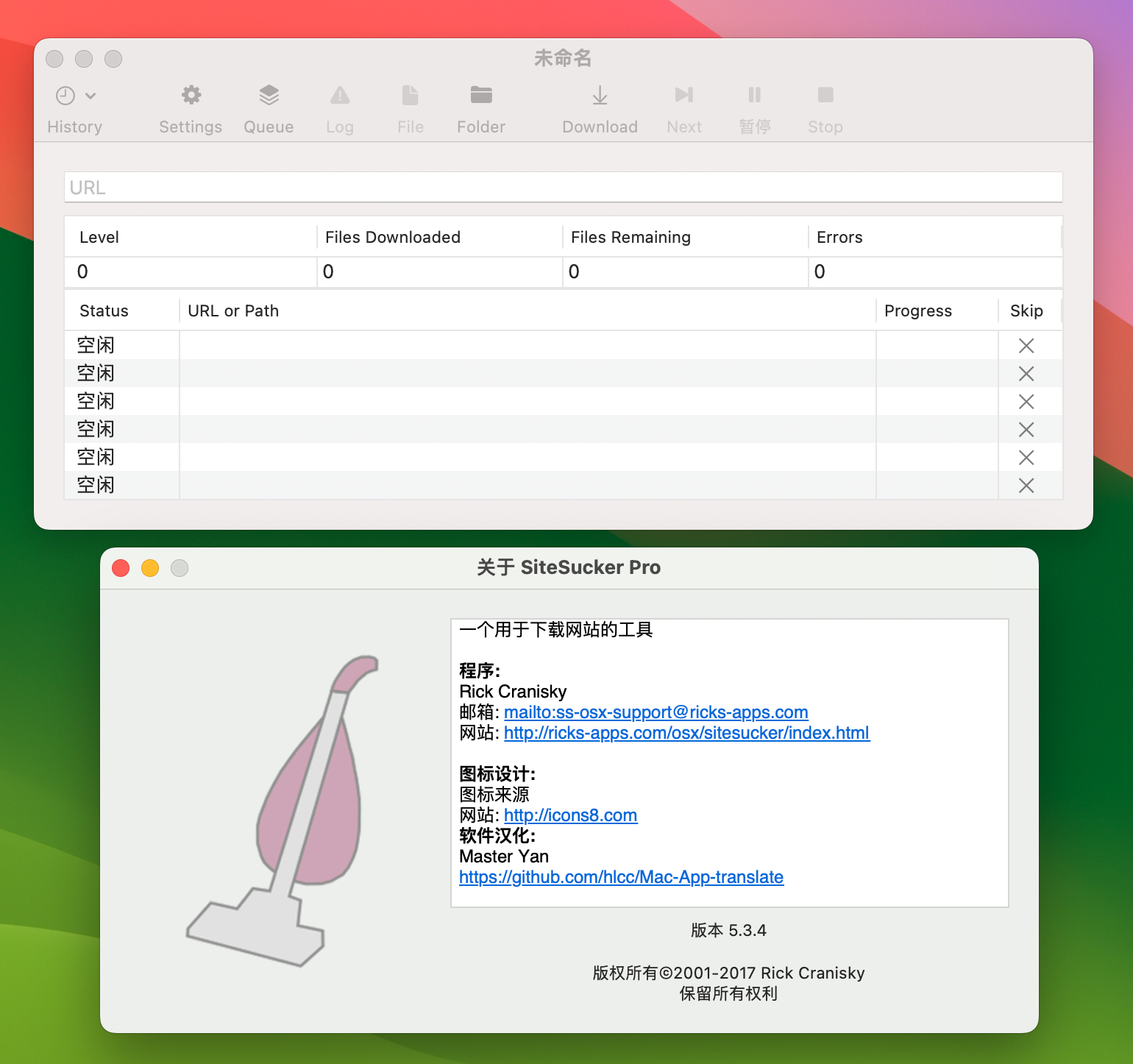The image size is (1133, 1064).
Task: Open the History clock icon
Action: (65, 96)
